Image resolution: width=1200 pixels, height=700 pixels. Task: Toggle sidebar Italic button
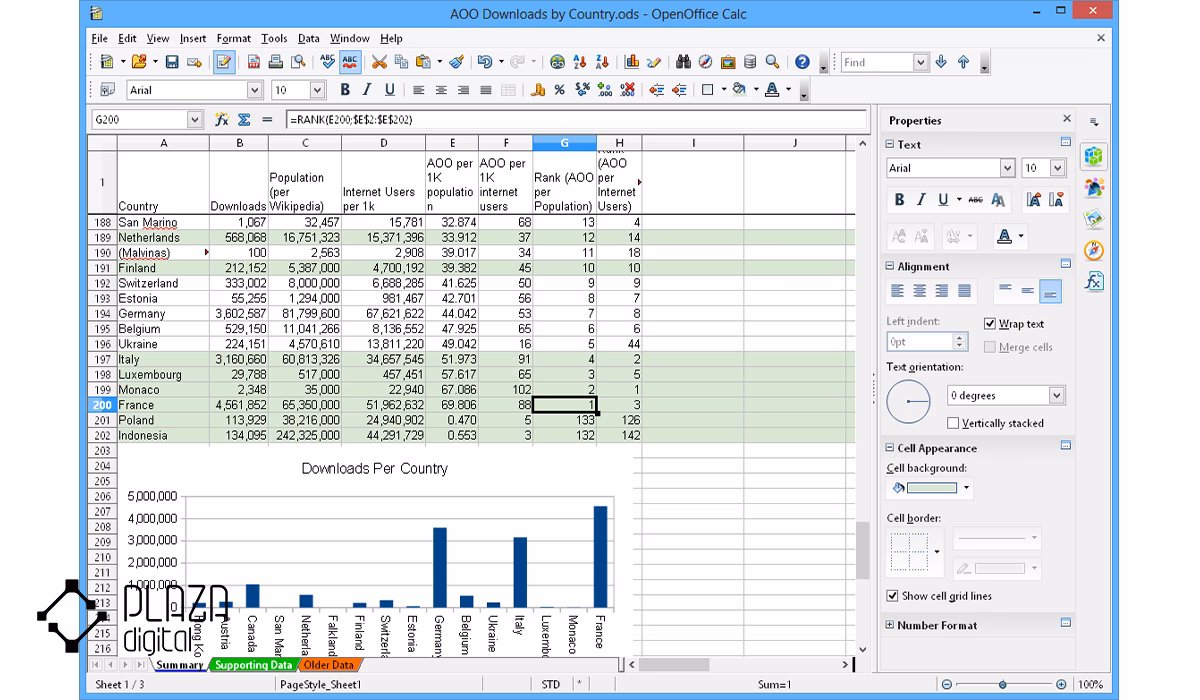(x=921, y=200)
